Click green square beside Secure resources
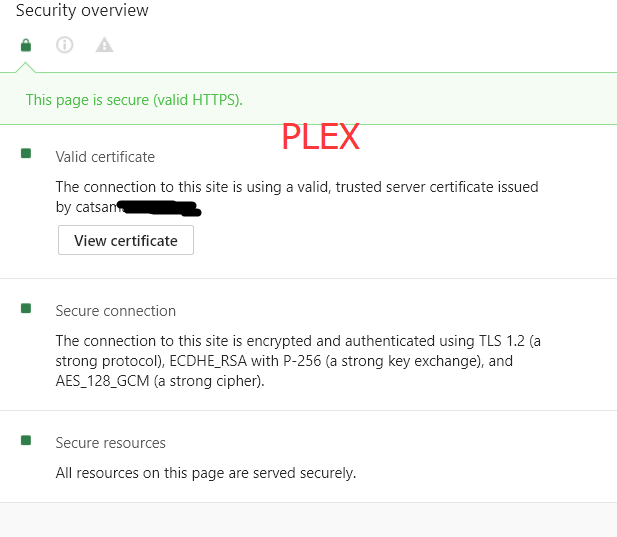Viewport: 617px width, 537px height. tap(26, 441)
